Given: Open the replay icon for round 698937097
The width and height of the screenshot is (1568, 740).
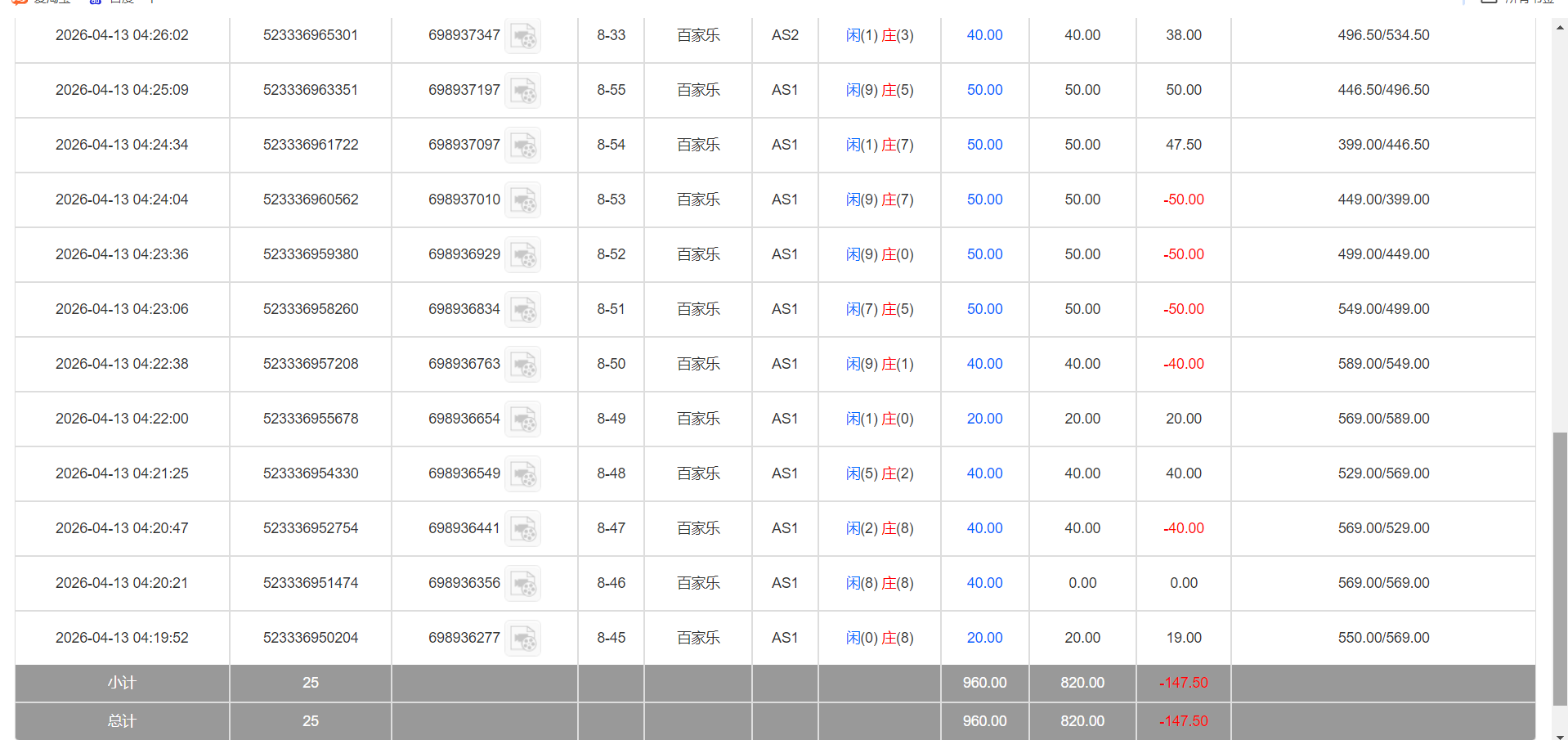Looking at the screenshot, I should tap(522, 146).
